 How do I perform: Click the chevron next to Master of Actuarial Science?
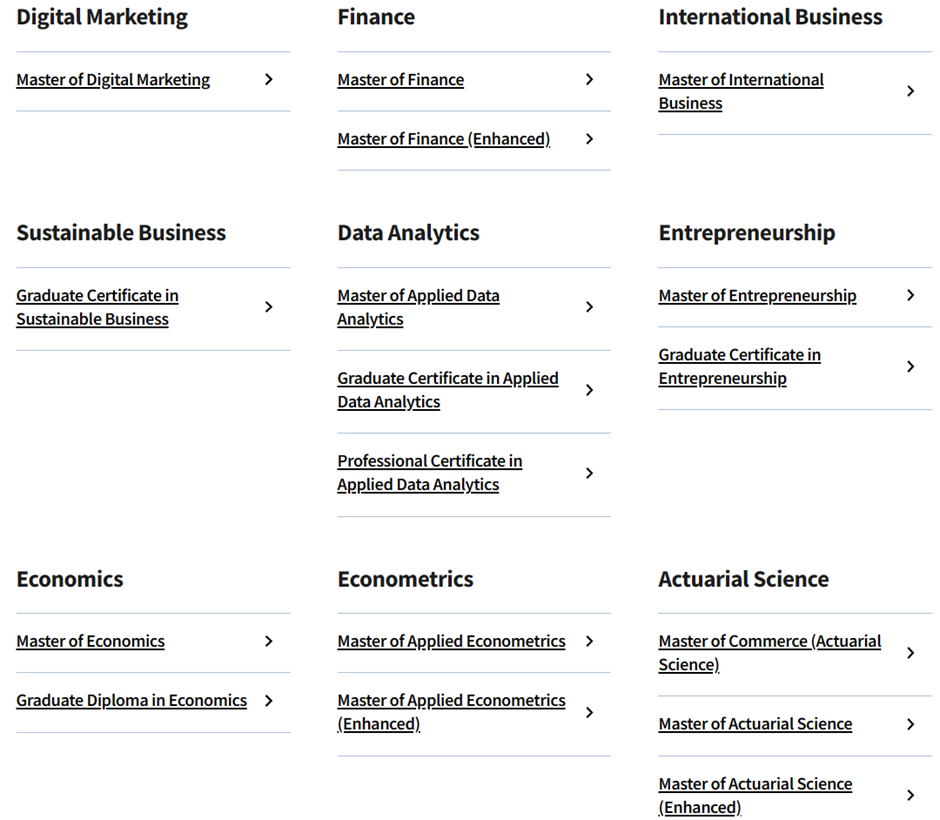tap(910, 724)
